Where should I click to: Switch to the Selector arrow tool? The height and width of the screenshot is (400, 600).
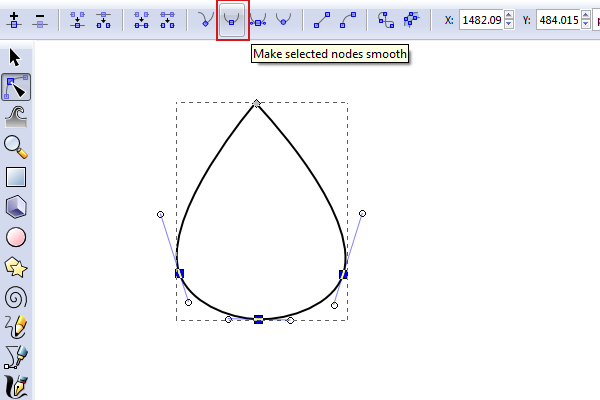click(x=16, y=57)
